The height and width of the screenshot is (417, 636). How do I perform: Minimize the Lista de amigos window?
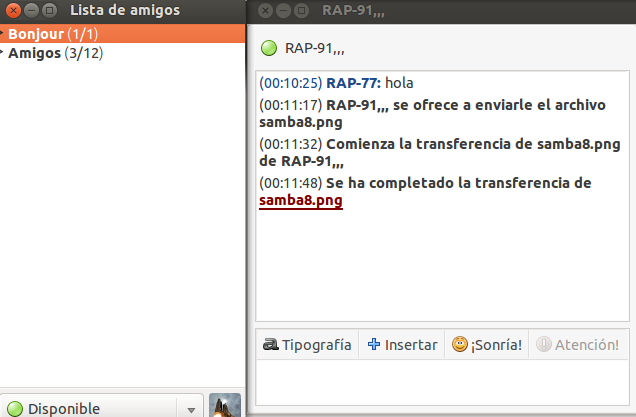pos(31,10)
